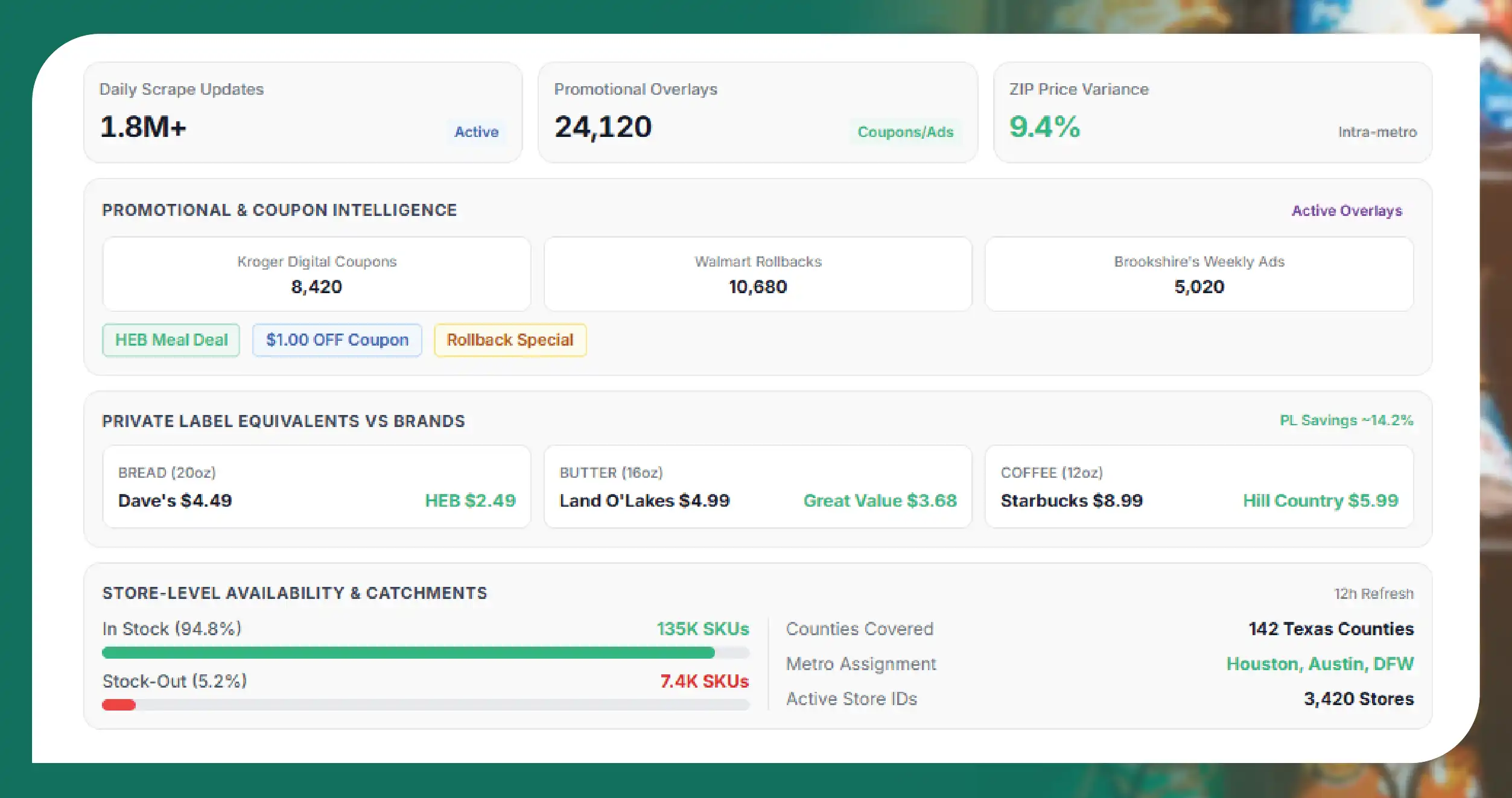Click the HEB Meal Deal tag

coord(171,340)
